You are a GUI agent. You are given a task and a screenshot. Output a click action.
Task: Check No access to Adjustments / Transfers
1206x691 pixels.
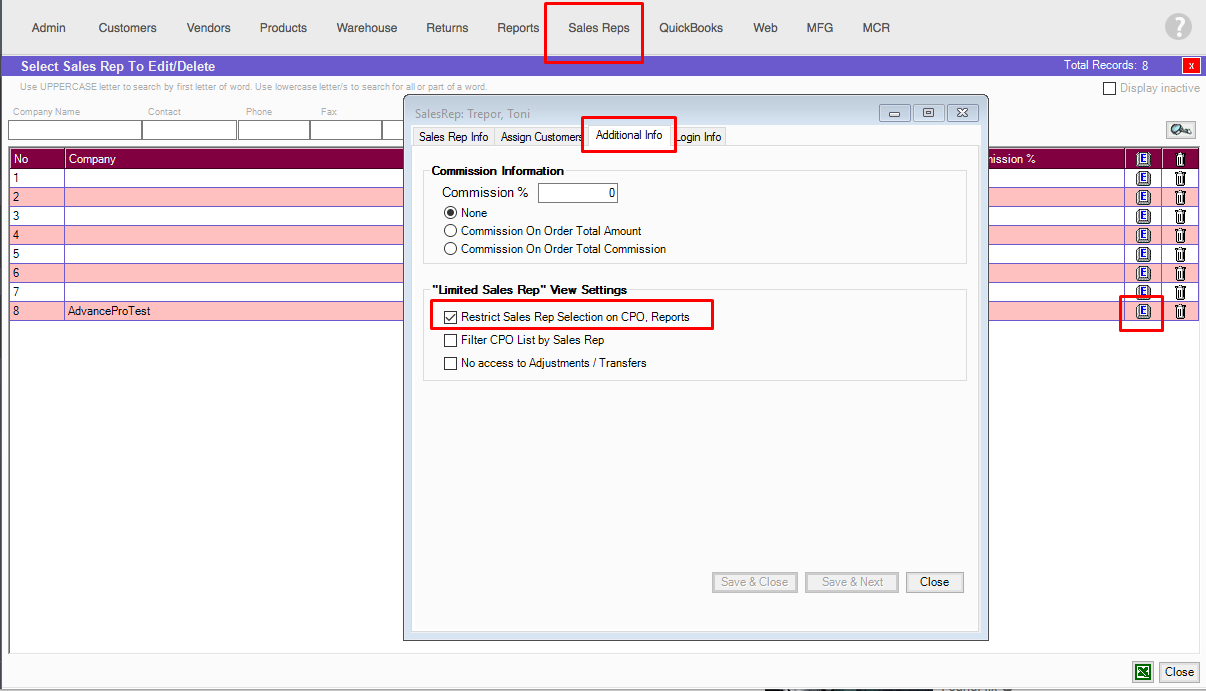tap(451, 363)
